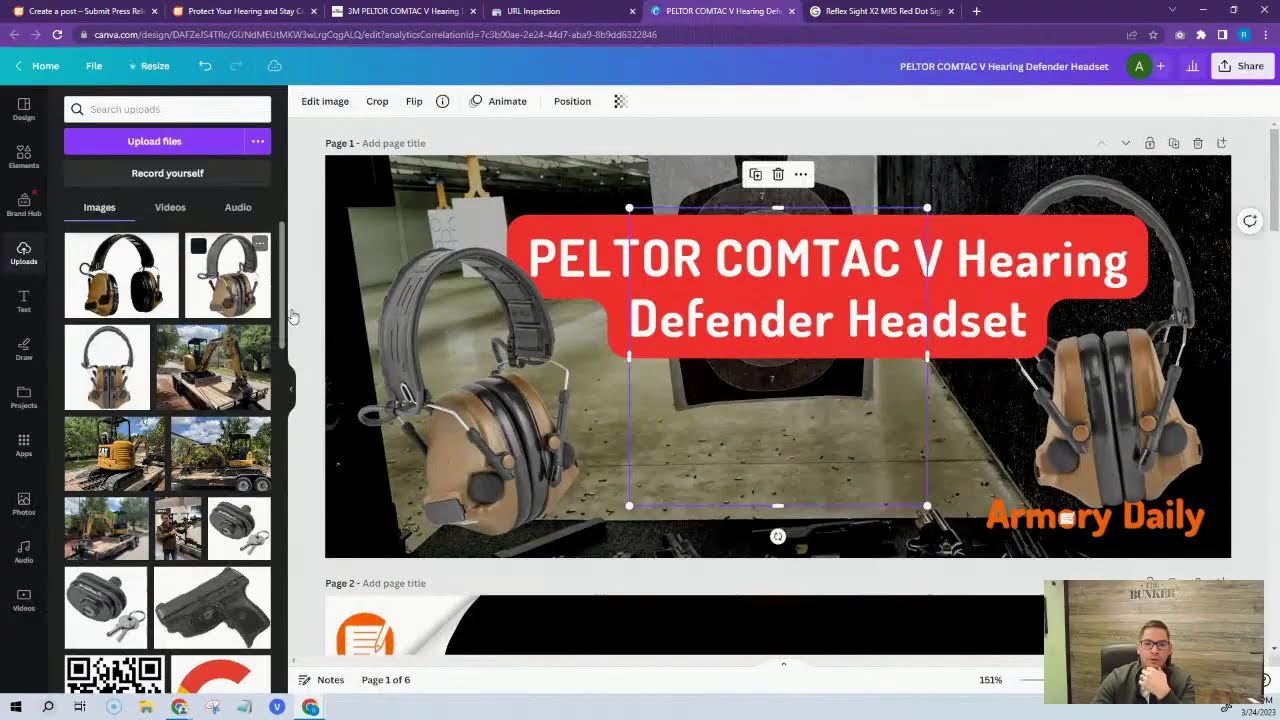Open the Draw tool panel
This screenshot has height=720, width=1280.
(x=24, y=349)
